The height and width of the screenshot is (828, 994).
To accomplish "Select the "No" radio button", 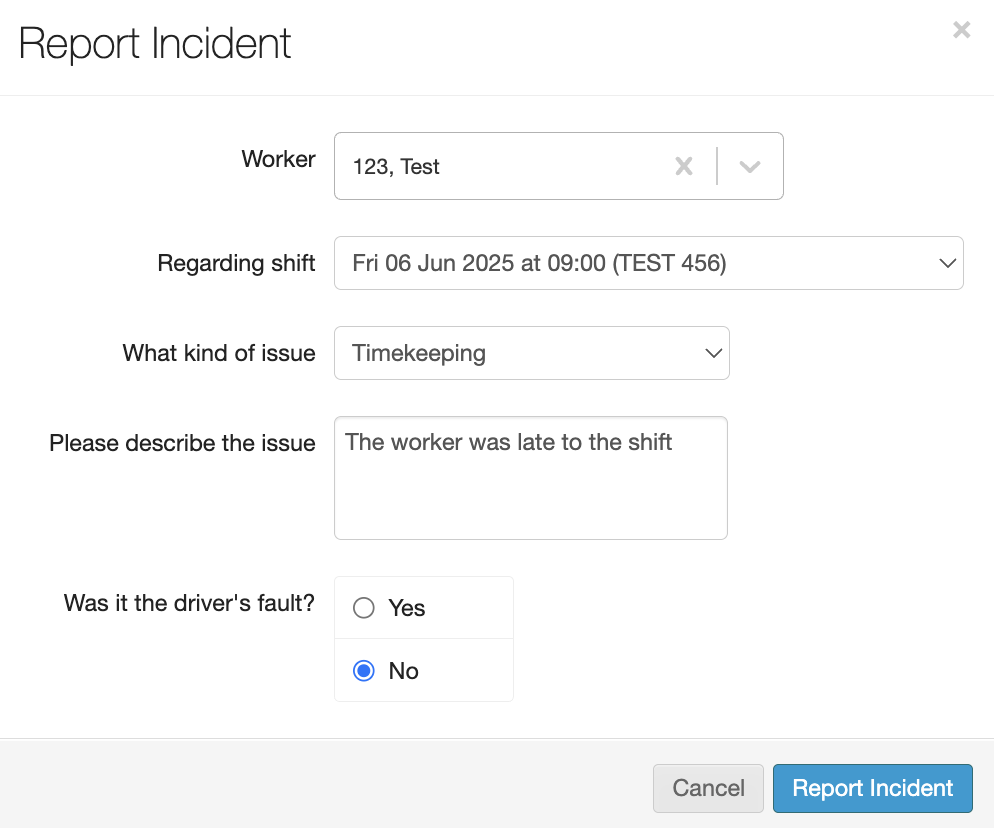I will pos(364,671).
